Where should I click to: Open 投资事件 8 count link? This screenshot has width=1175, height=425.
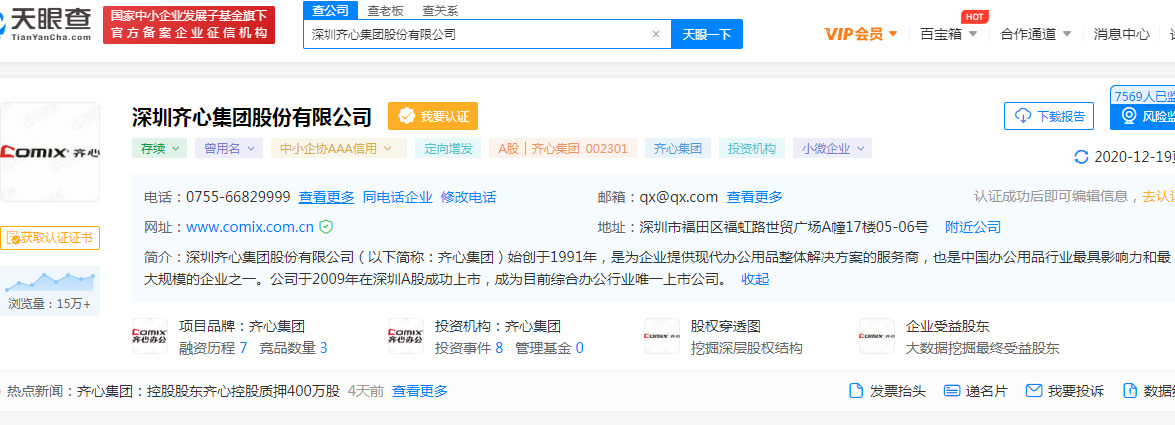469,348
